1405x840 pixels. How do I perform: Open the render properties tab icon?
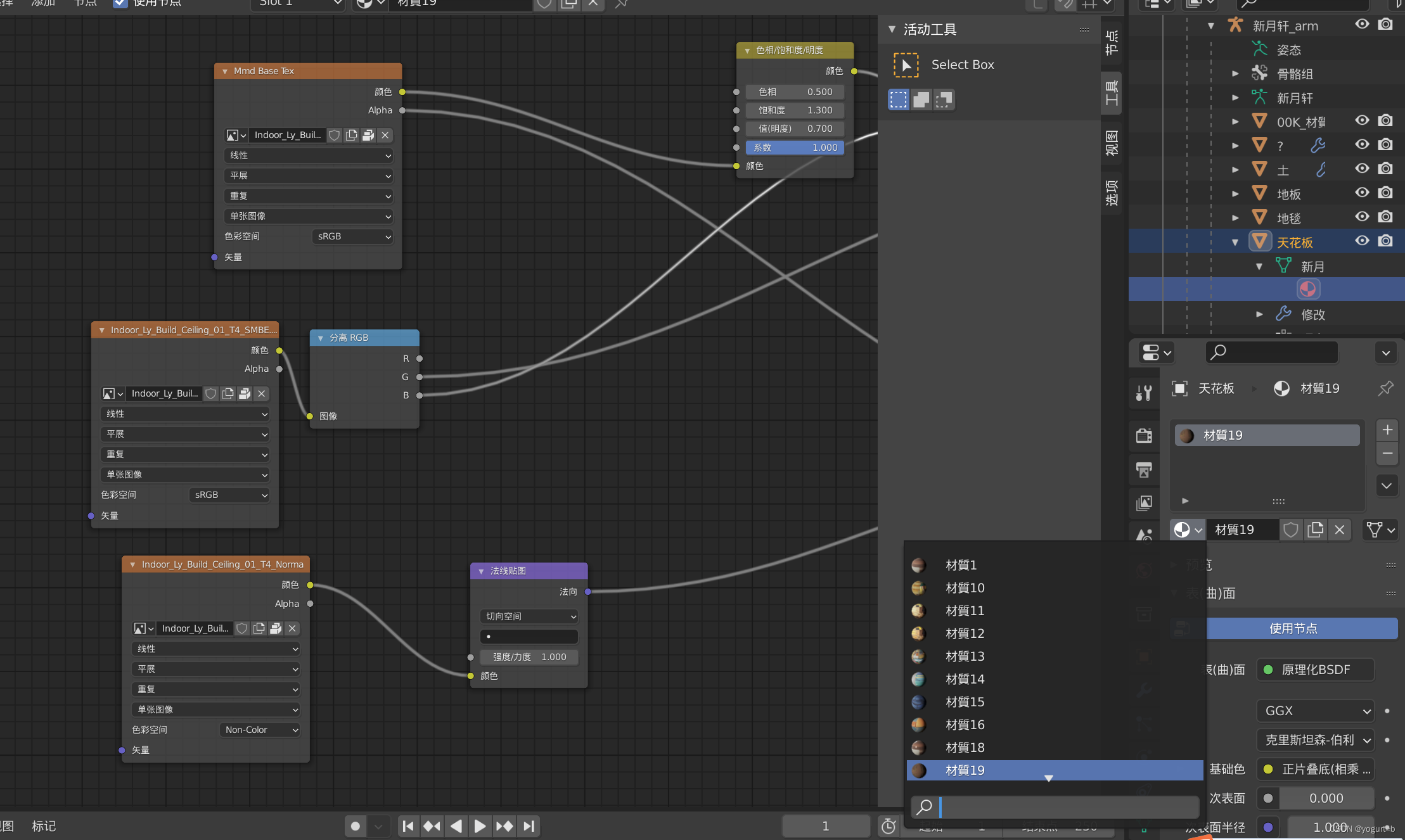click(x=1144, y=436)
